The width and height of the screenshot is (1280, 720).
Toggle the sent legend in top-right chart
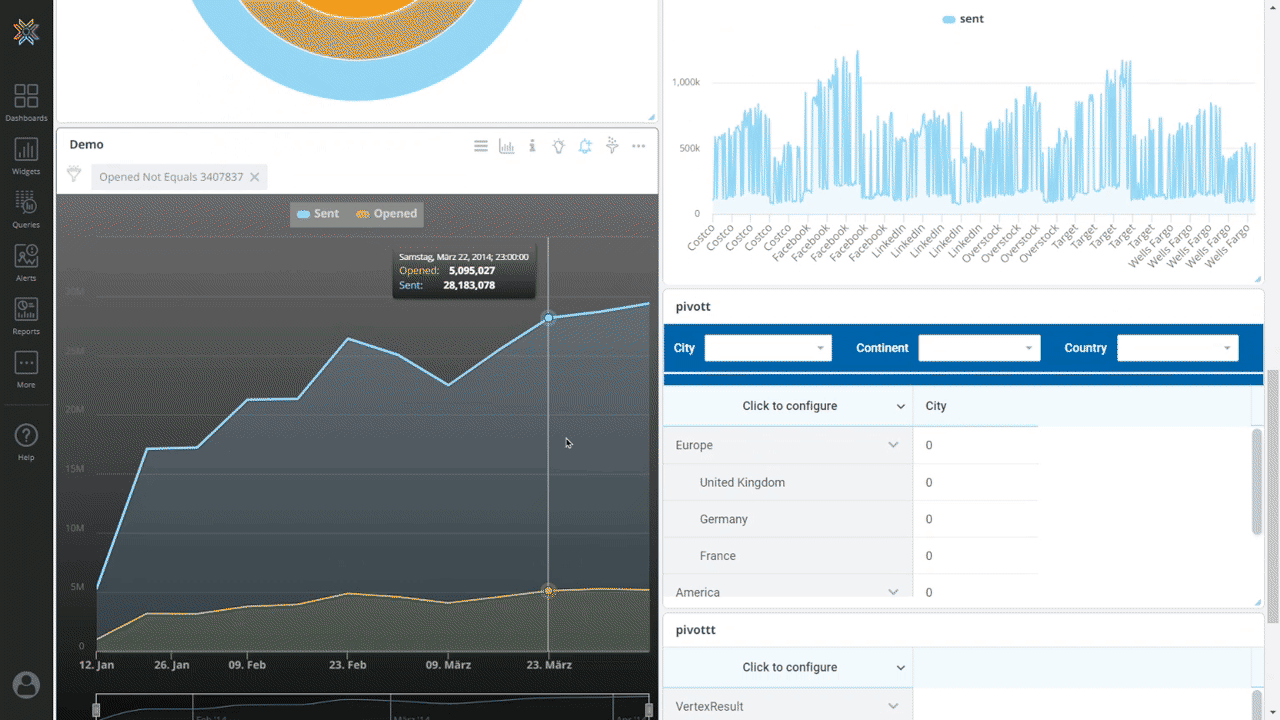(x=963, y=19)
